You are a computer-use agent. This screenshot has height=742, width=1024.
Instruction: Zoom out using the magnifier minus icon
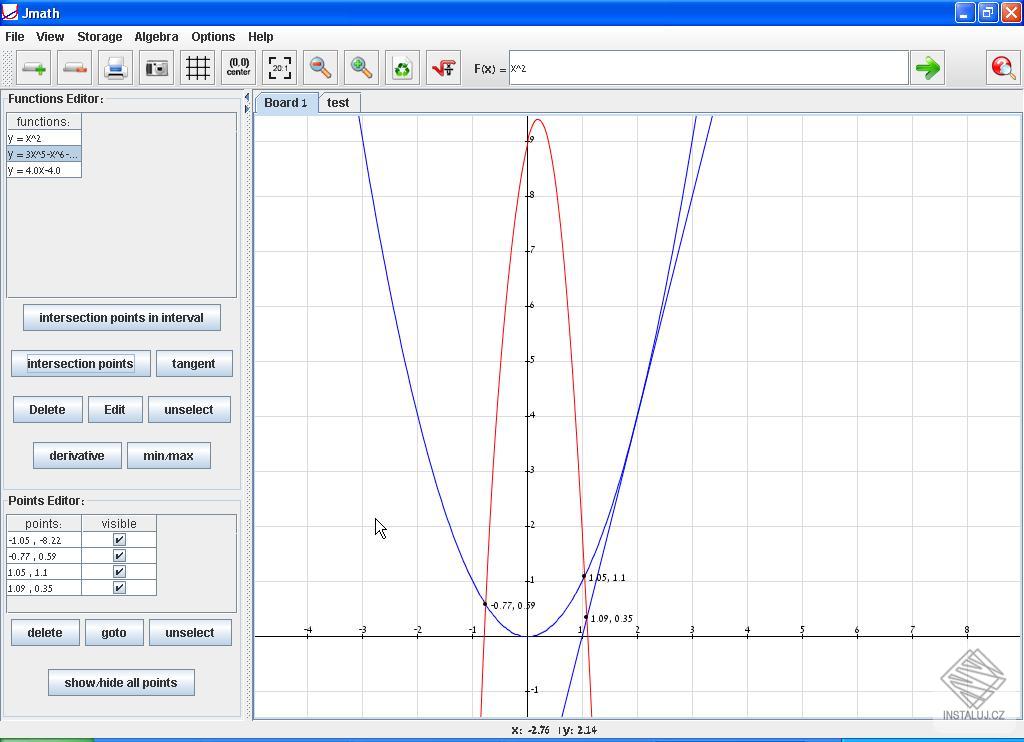(x=320, y=67)
